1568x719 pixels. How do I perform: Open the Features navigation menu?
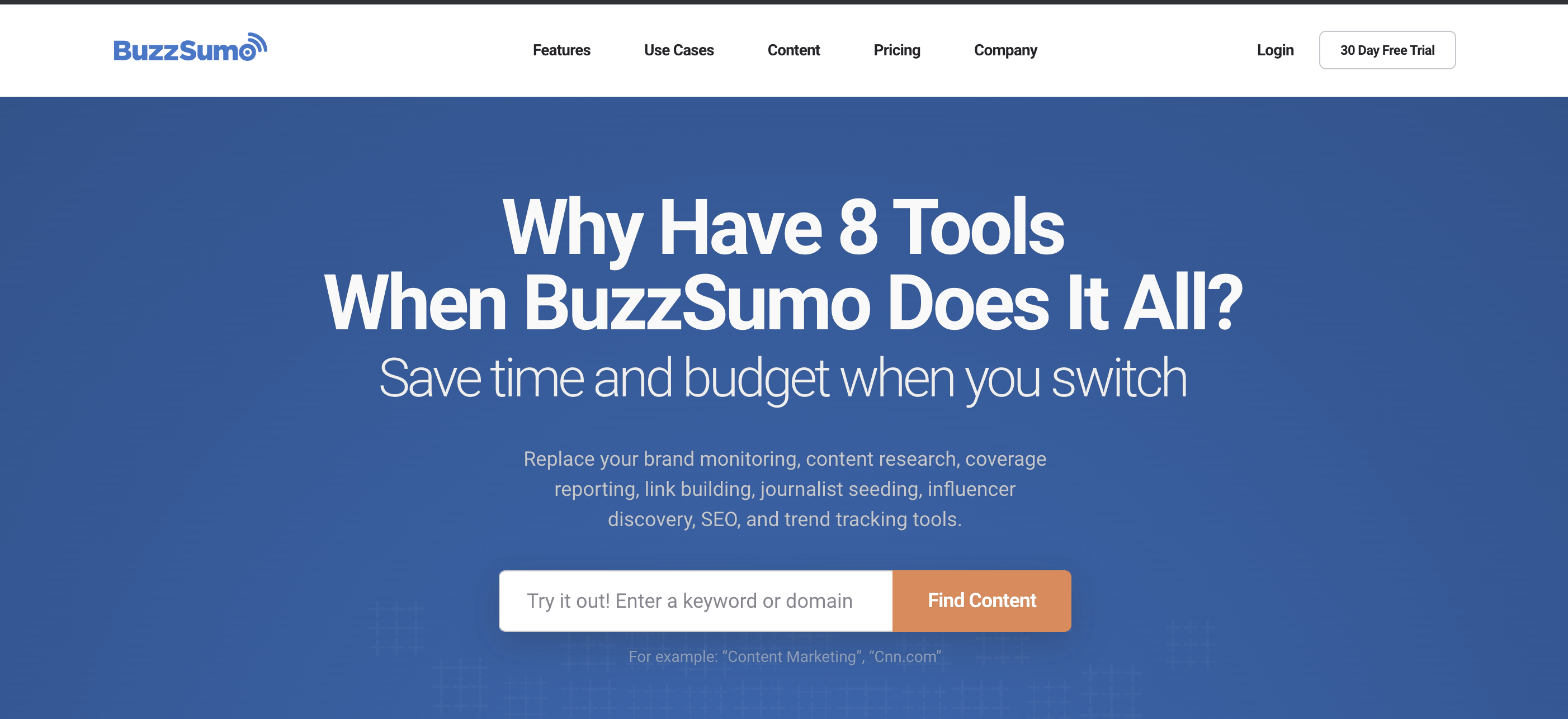pyautogui.click(x=561, y=50)
